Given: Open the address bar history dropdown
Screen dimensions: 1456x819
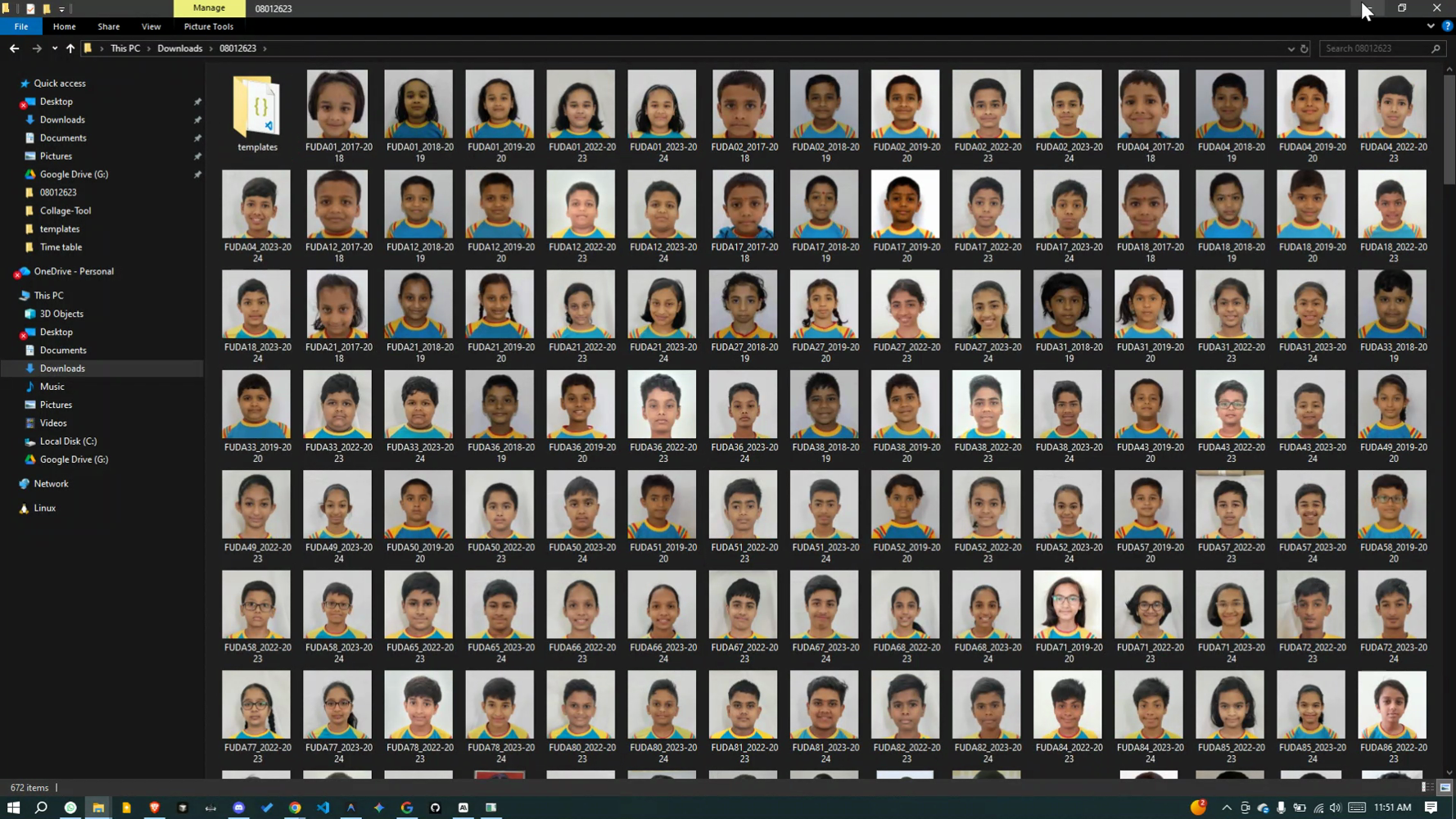Looking at the screenshot, I should click(1291, 49).
